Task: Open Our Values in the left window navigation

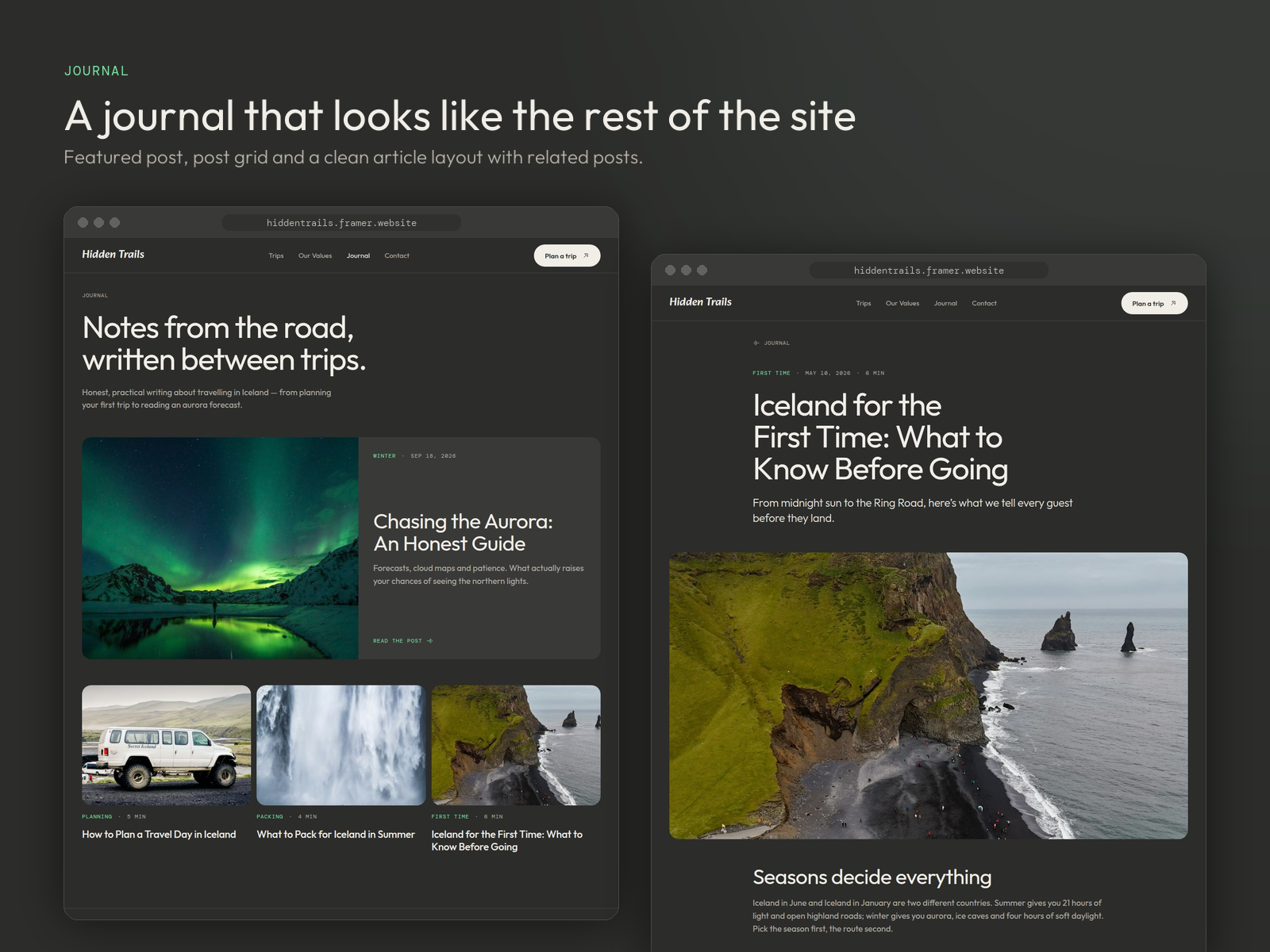Action: click(315, 255)
